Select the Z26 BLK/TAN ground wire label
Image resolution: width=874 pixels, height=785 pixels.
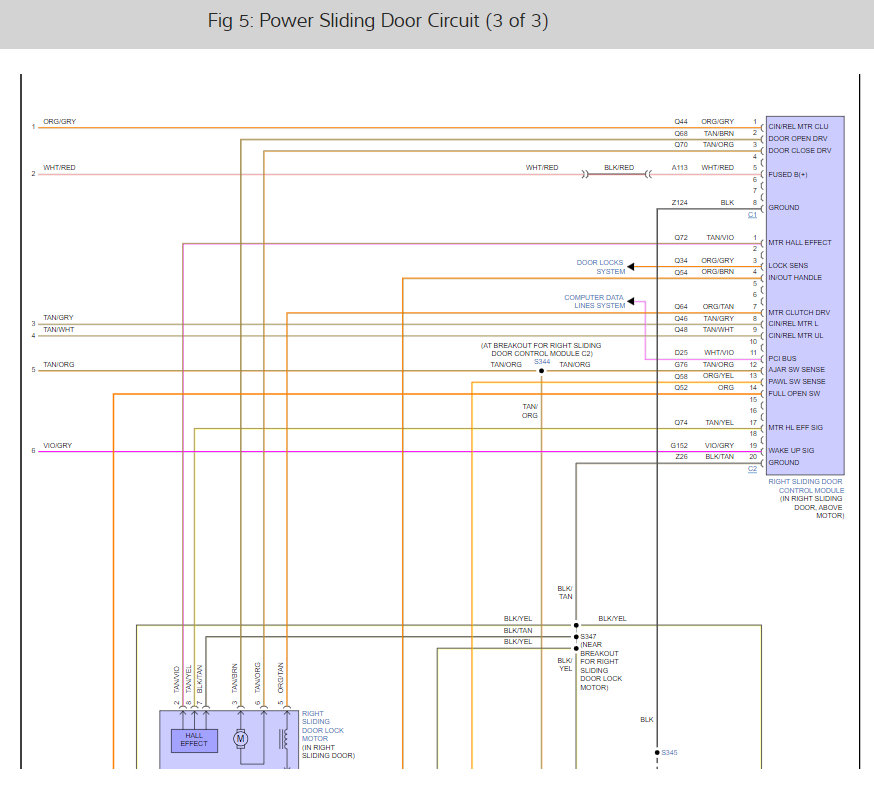pos(700,456)
